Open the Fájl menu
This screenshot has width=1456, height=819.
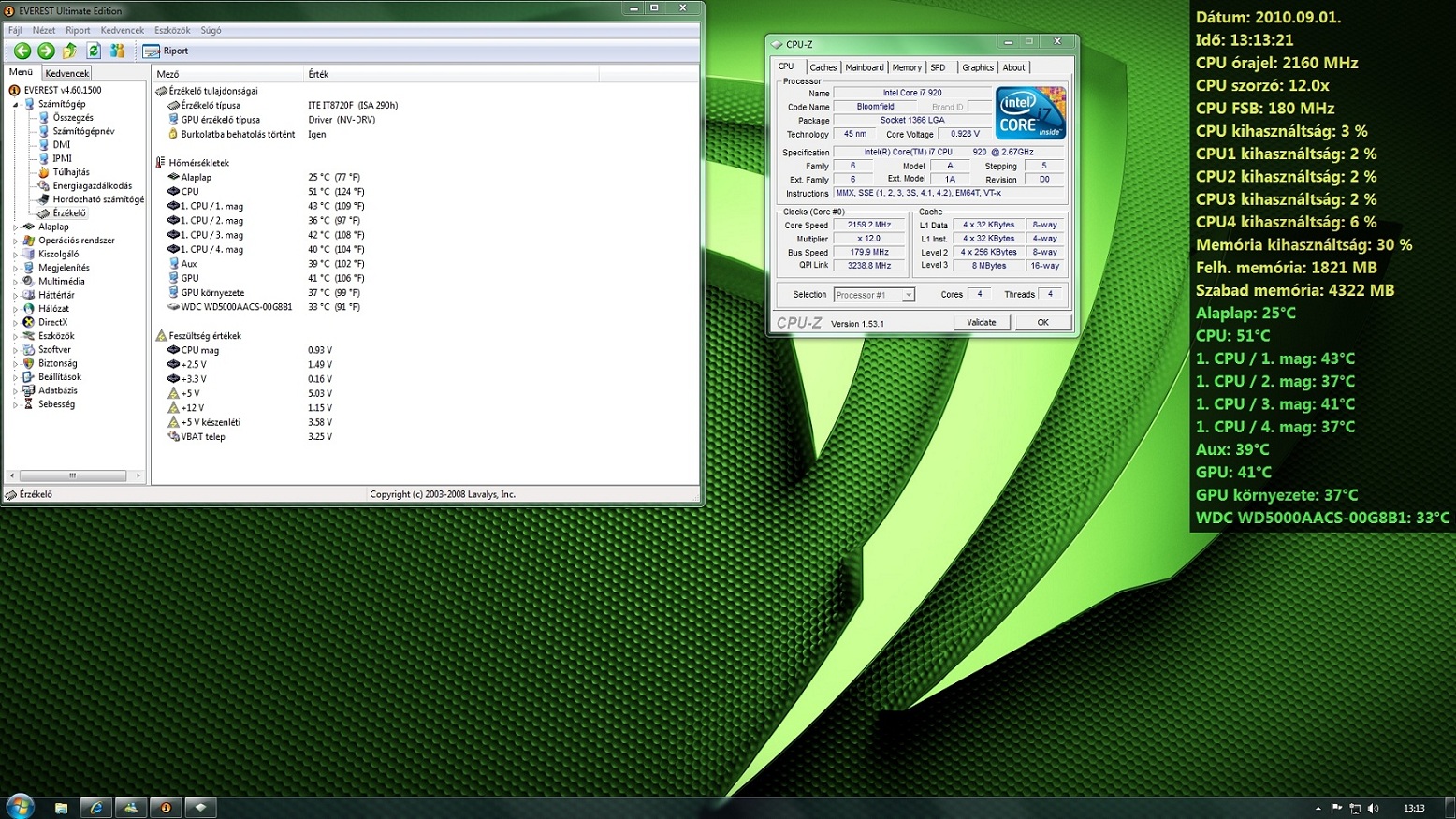coord(15,30)
